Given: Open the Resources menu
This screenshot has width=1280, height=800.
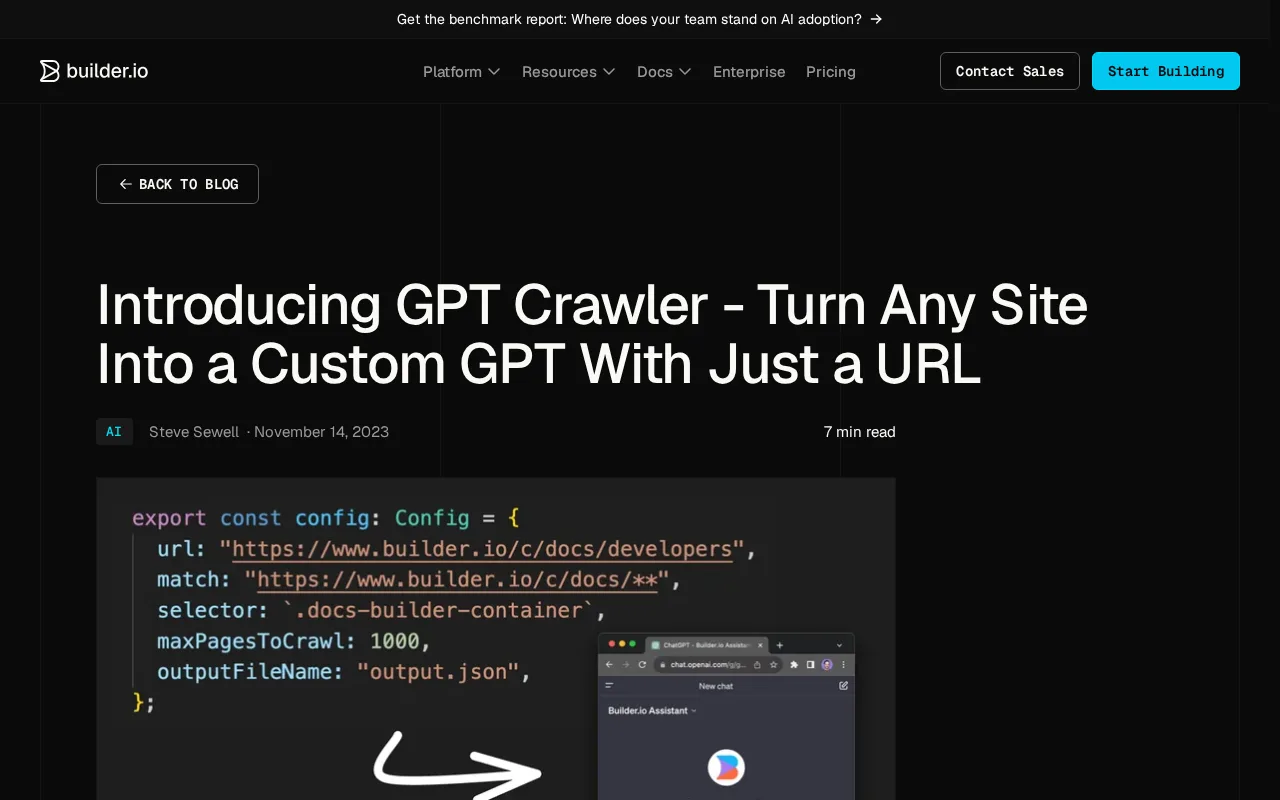Looking at the screenshot, I should click(569, 72).
